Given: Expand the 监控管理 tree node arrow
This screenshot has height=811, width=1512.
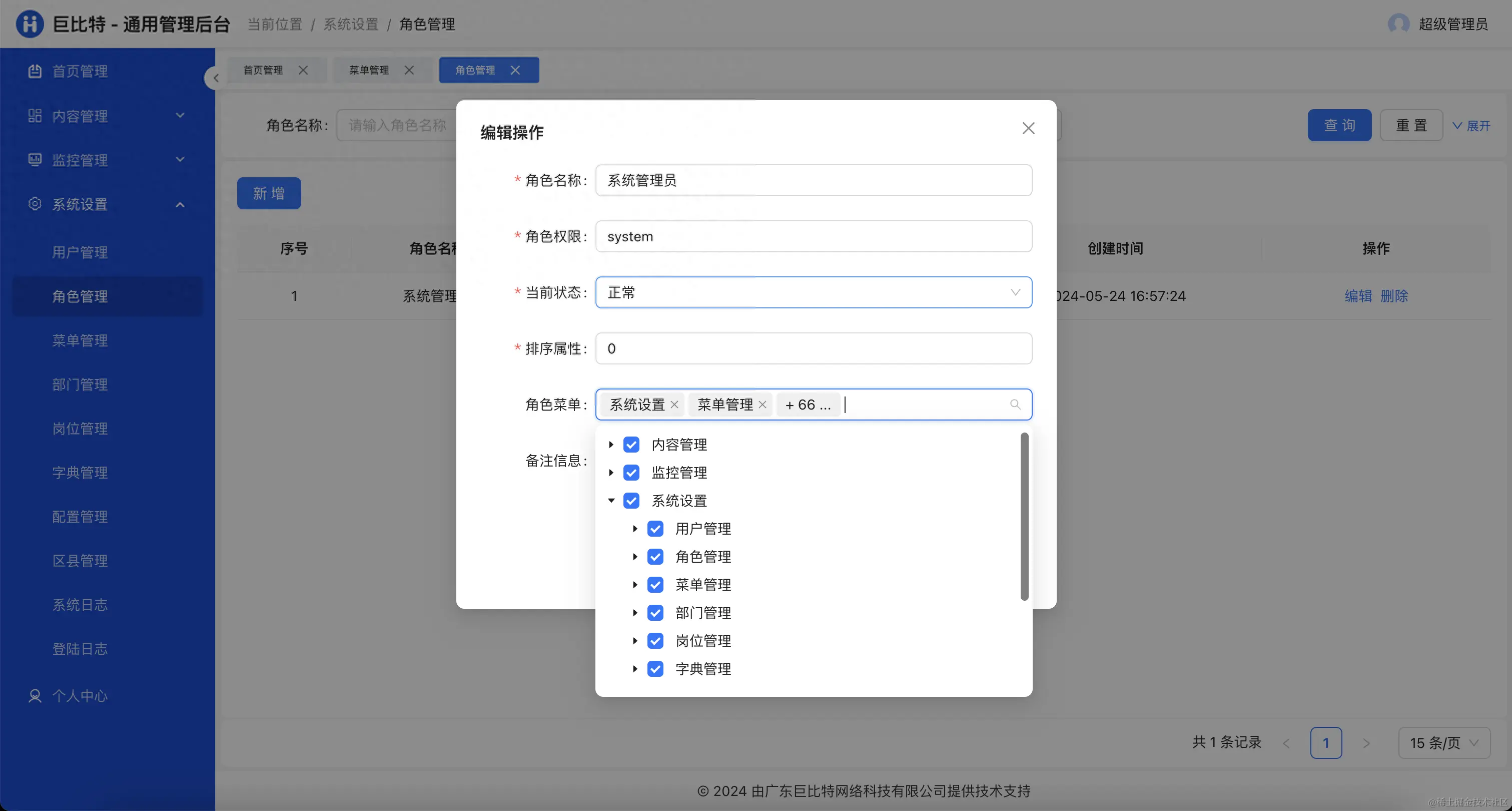Looking at the screenshot, I should [611, 473].
